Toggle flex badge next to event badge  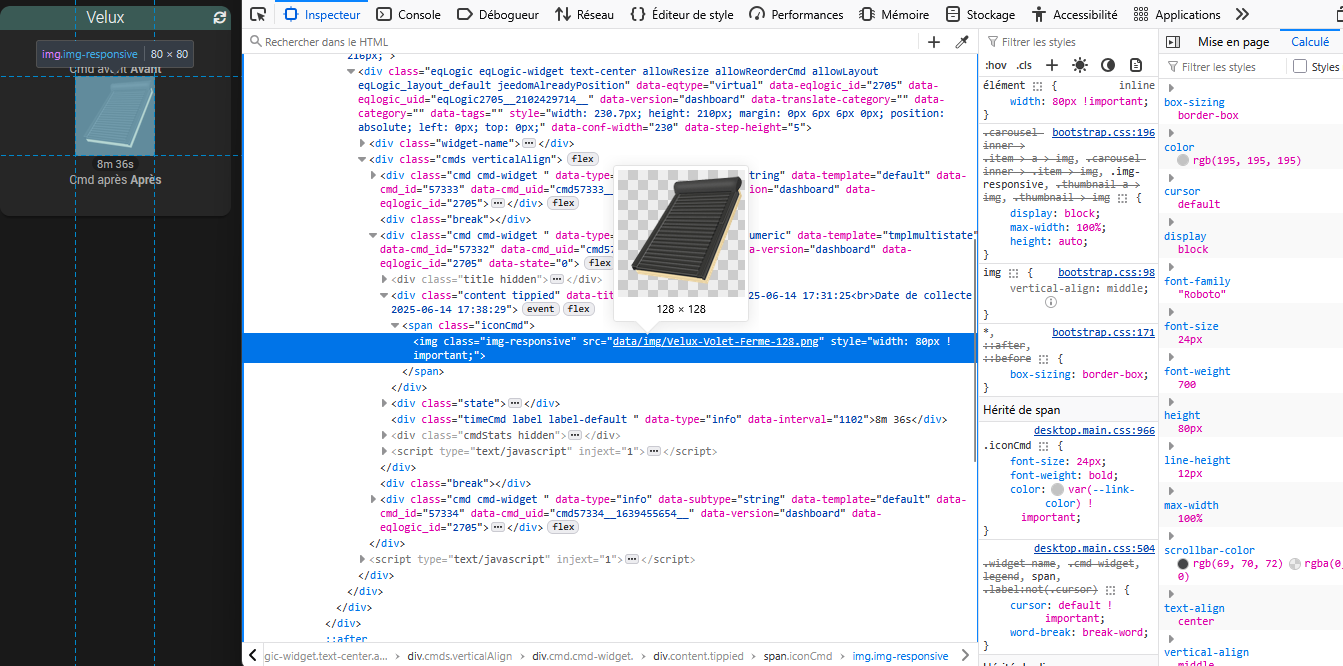coord(578,309)
